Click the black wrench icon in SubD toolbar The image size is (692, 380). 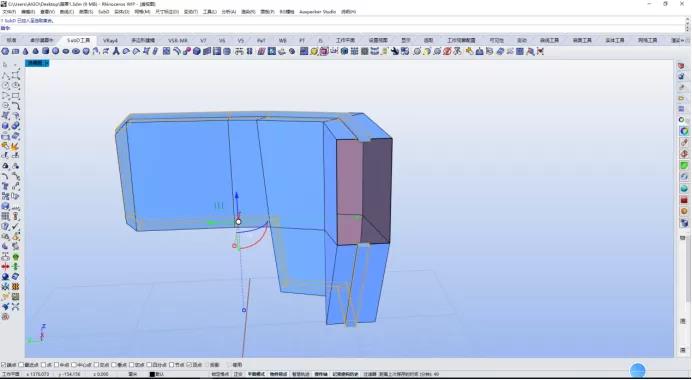click(x=395, y=51)
